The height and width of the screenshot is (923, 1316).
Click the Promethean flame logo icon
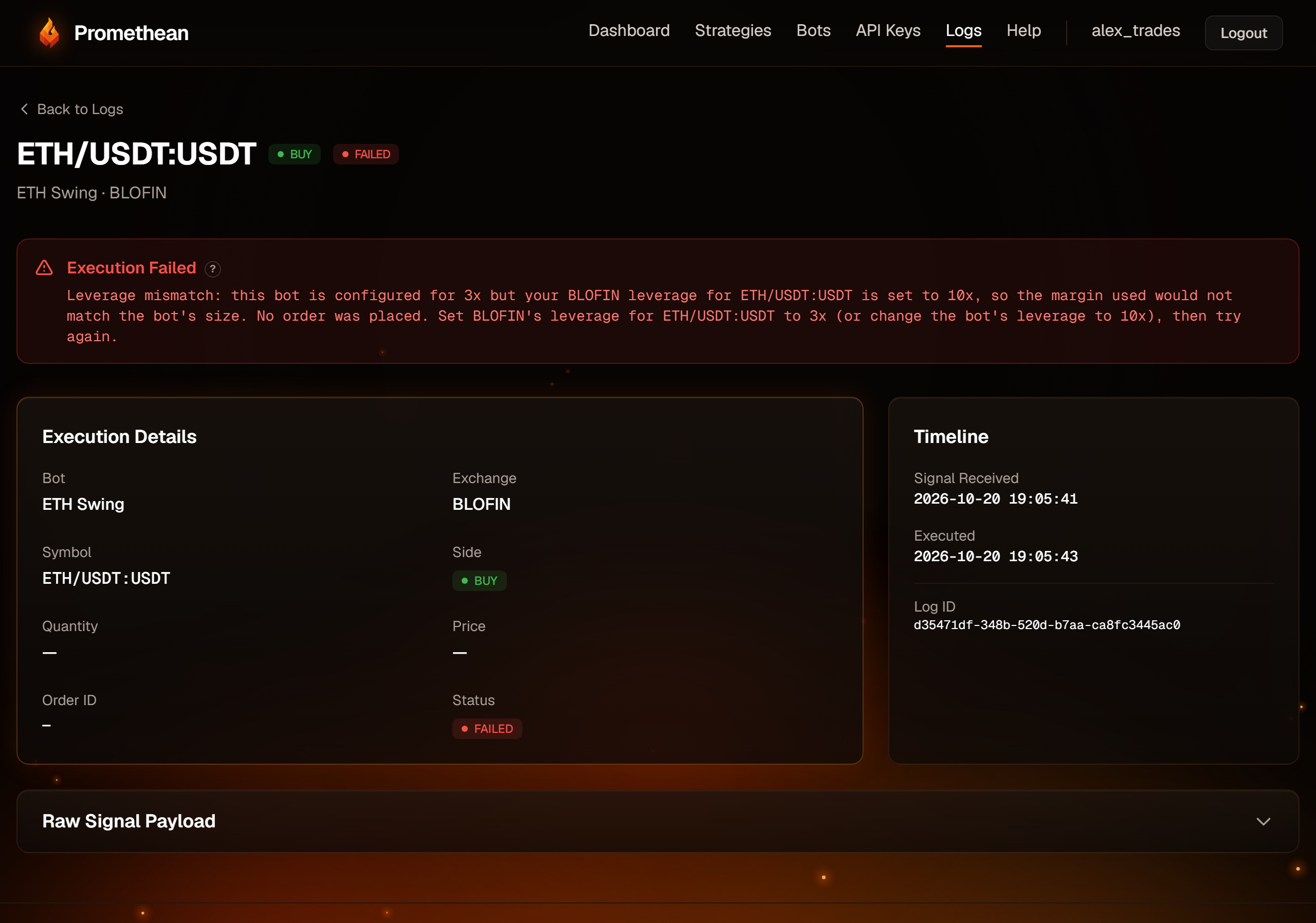click(x=50, y=33)
